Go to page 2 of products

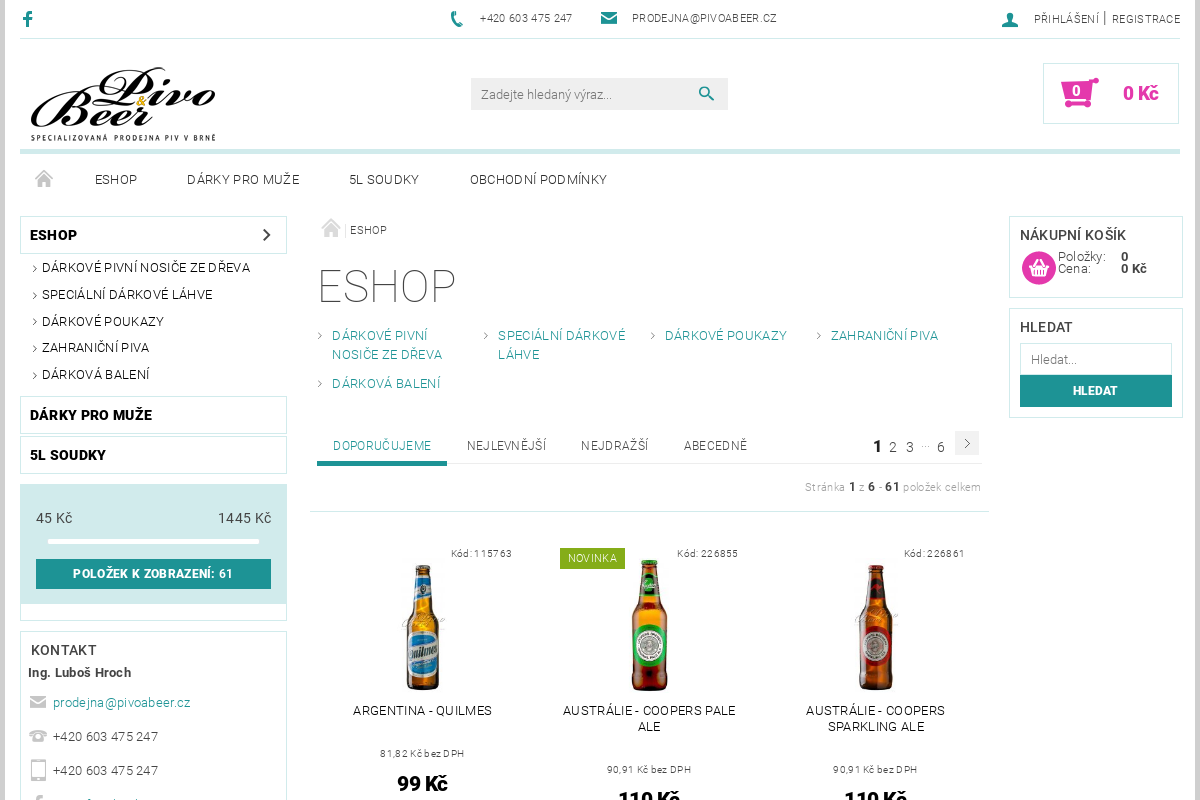click(893, 447)
